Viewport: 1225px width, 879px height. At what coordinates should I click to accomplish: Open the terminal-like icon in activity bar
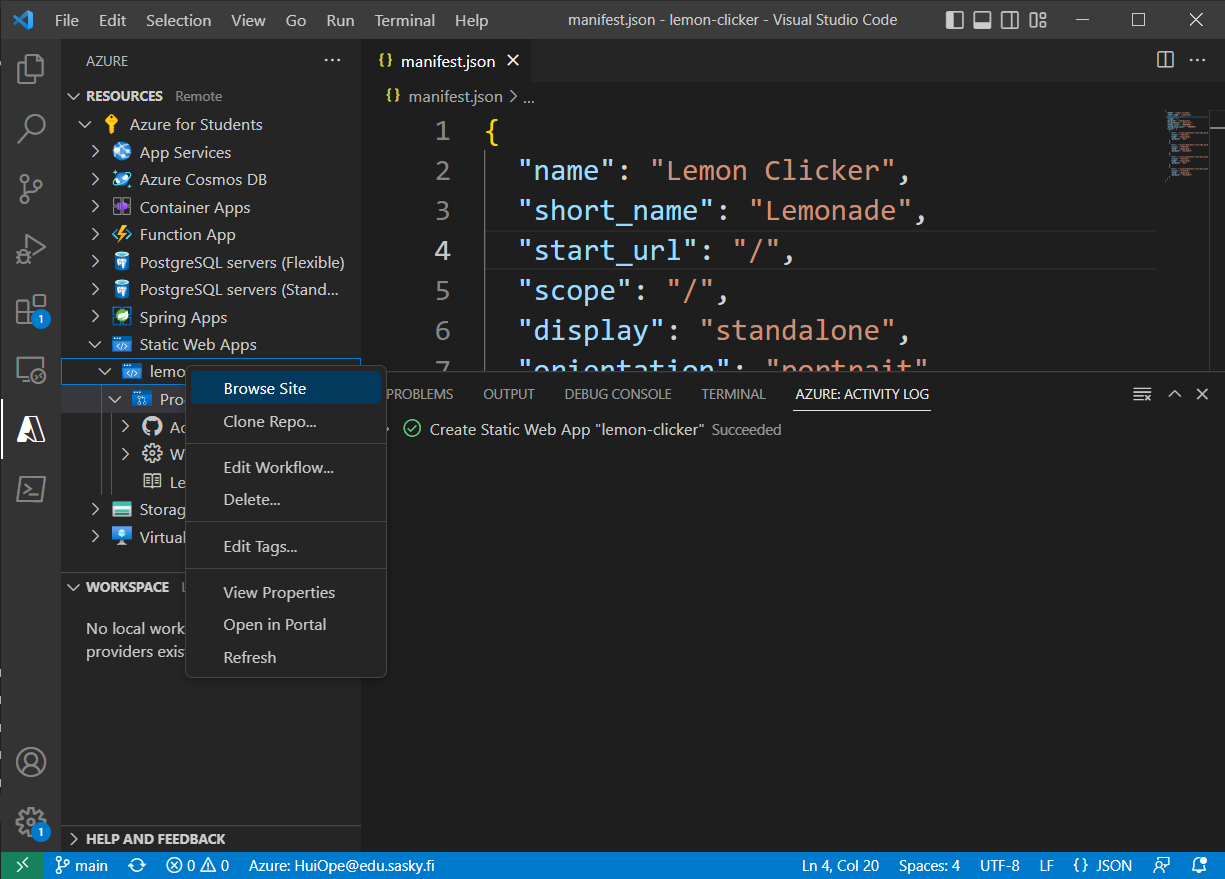pos(31,489)
